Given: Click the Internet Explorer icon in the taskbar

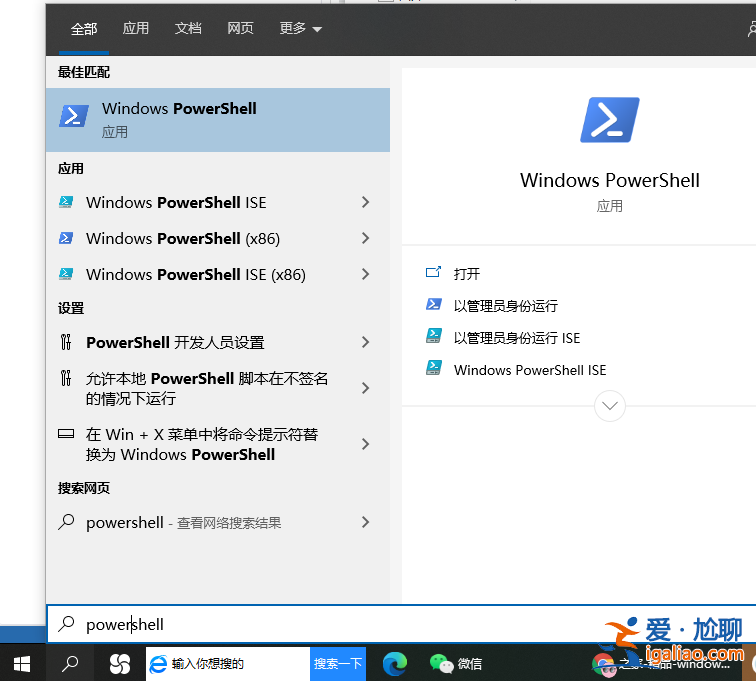Looking at the screenshot, I should pyautogui.click(x=158, y=664).
